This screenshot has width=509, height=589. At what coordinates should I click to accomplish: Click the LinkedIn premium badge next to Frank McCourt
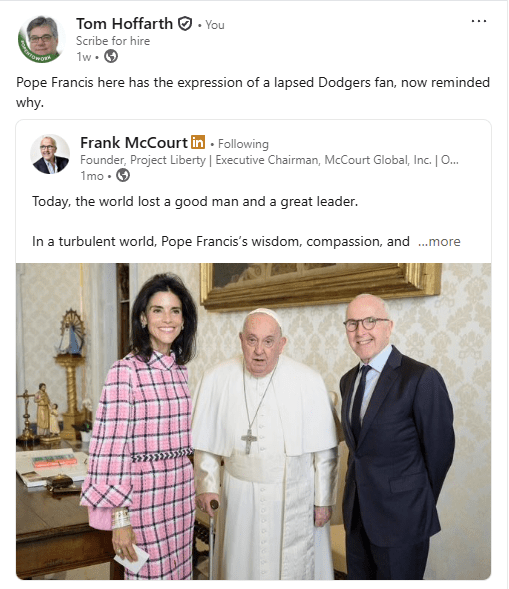[x=198, y=142]
